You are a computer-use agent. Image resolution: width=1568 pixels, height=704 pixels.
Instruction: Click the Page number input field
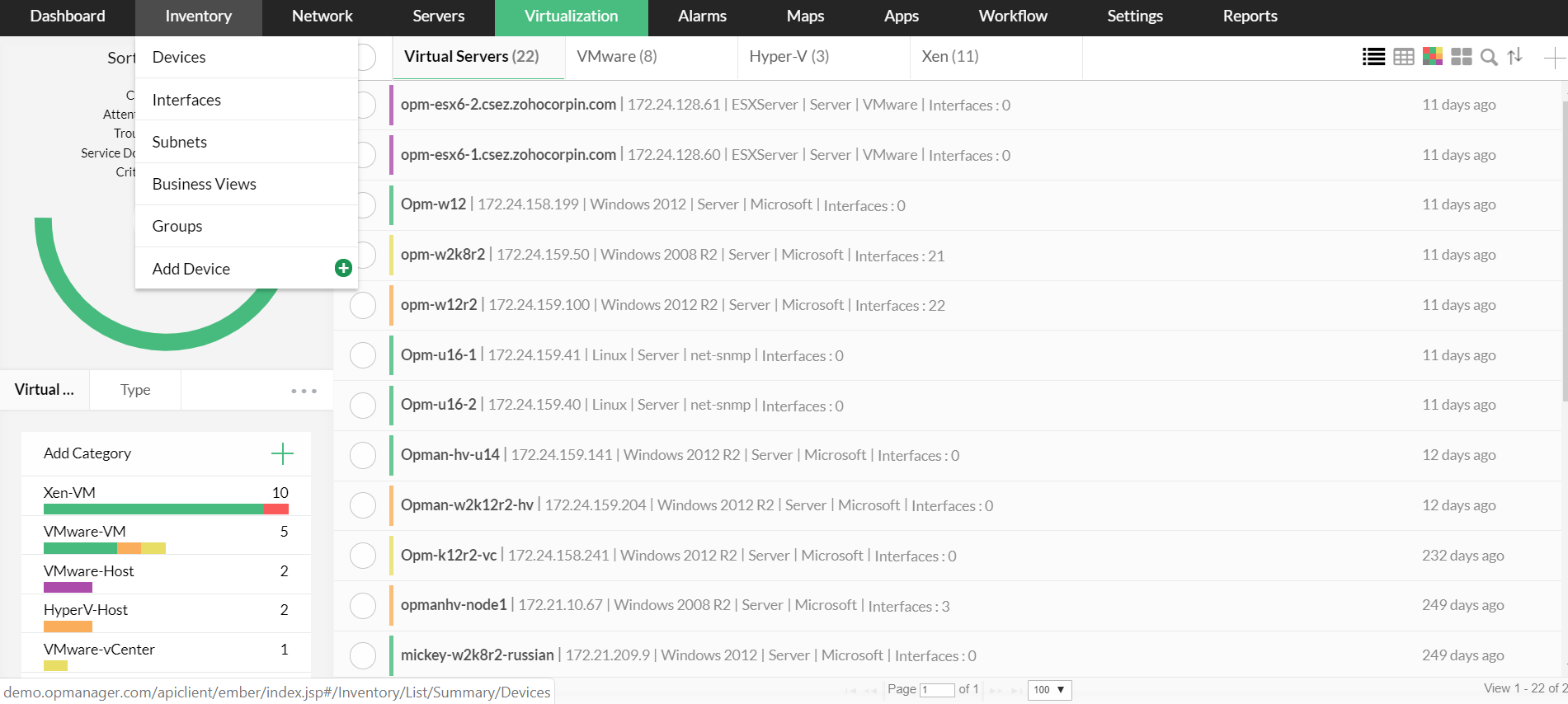(x=937, y=690)
